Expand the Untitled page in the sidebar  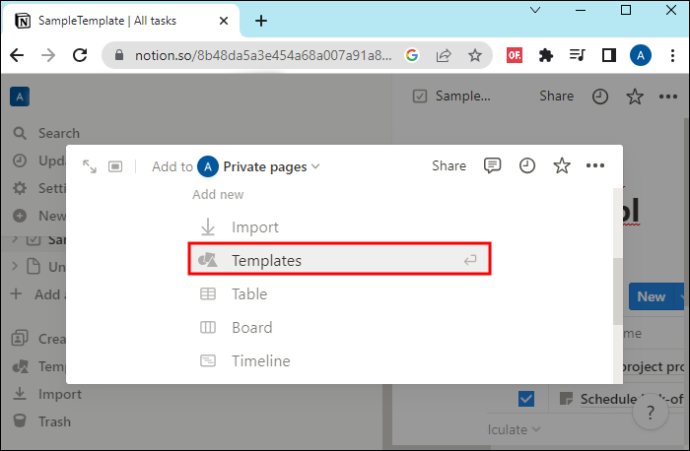tap(15, 267)
